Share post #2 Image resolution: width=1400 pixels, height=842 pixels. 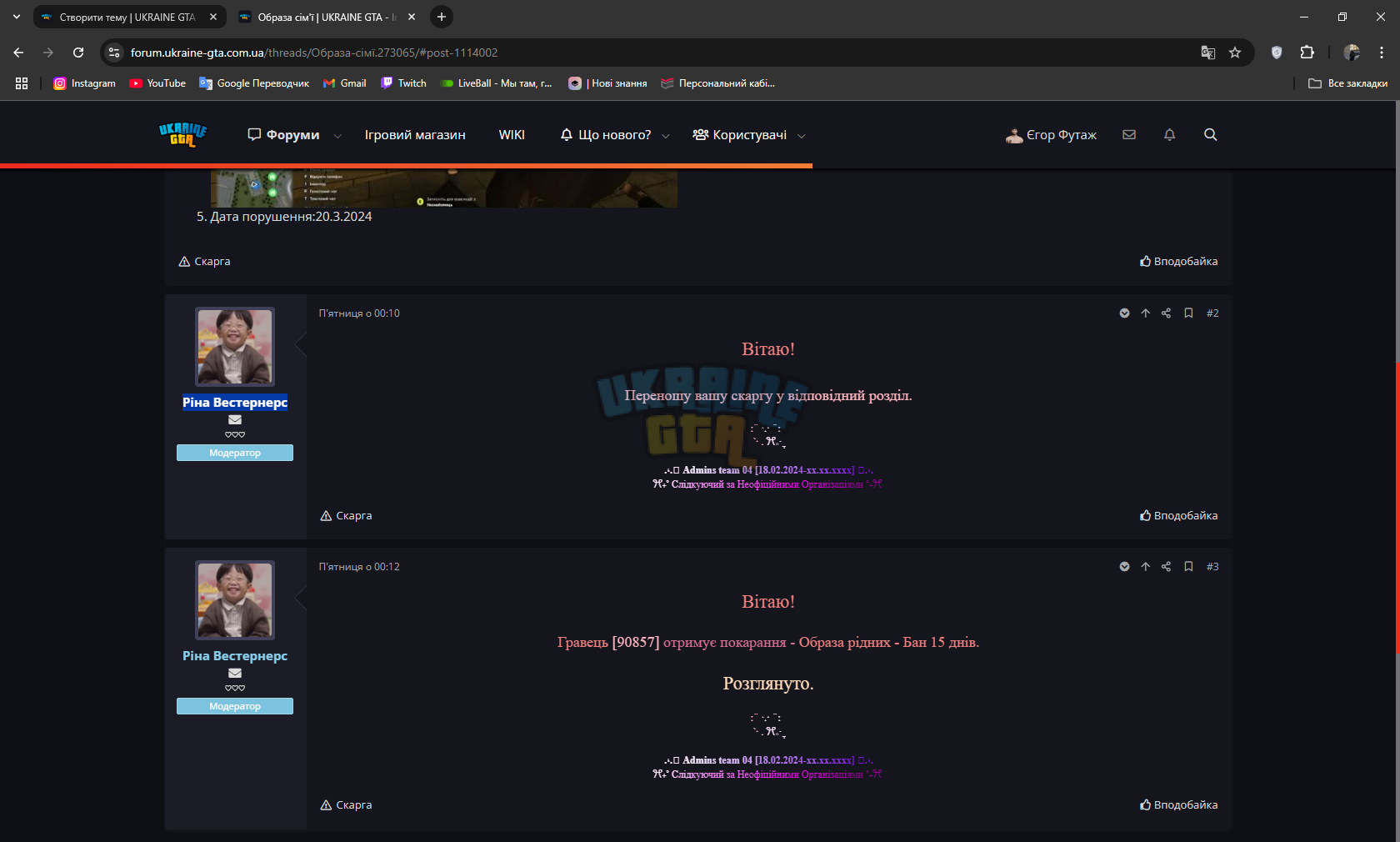click(1167, 313)
